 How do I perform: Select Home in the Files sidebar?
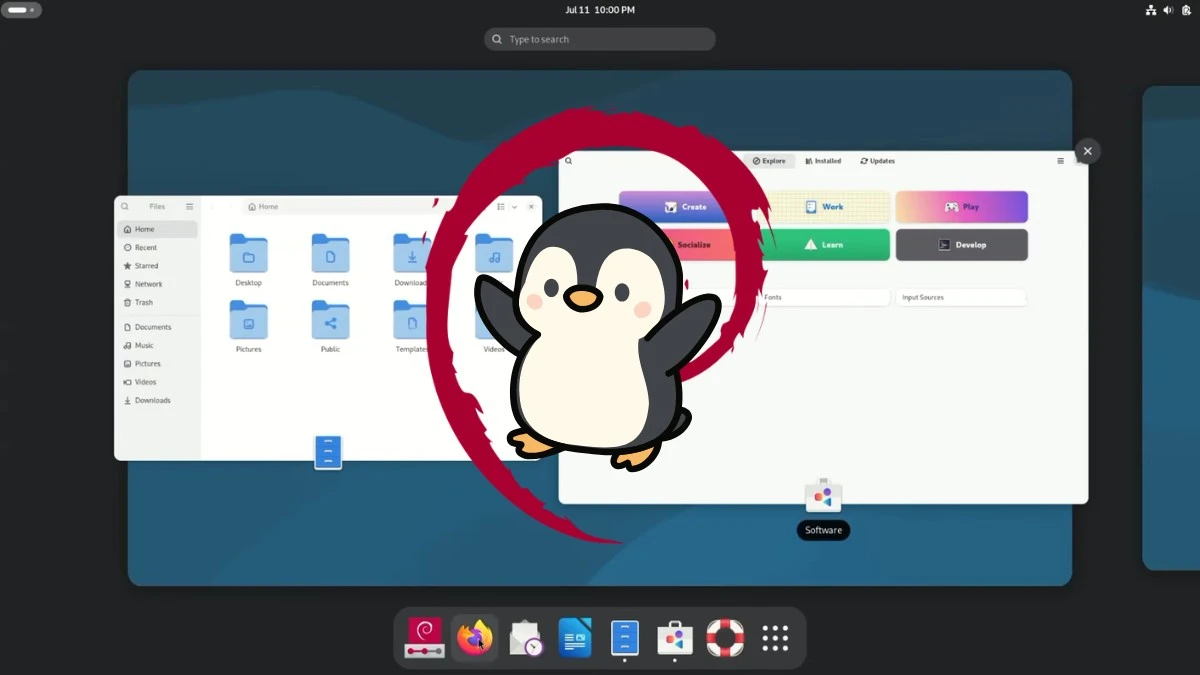click(x=157, y=229)
